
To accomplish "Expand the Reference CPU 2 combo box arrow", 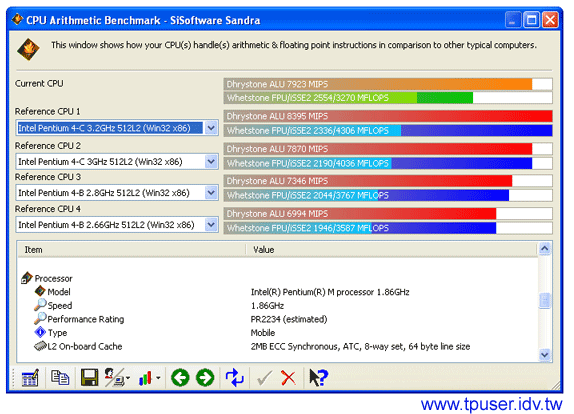I will (x=211, y=161).
